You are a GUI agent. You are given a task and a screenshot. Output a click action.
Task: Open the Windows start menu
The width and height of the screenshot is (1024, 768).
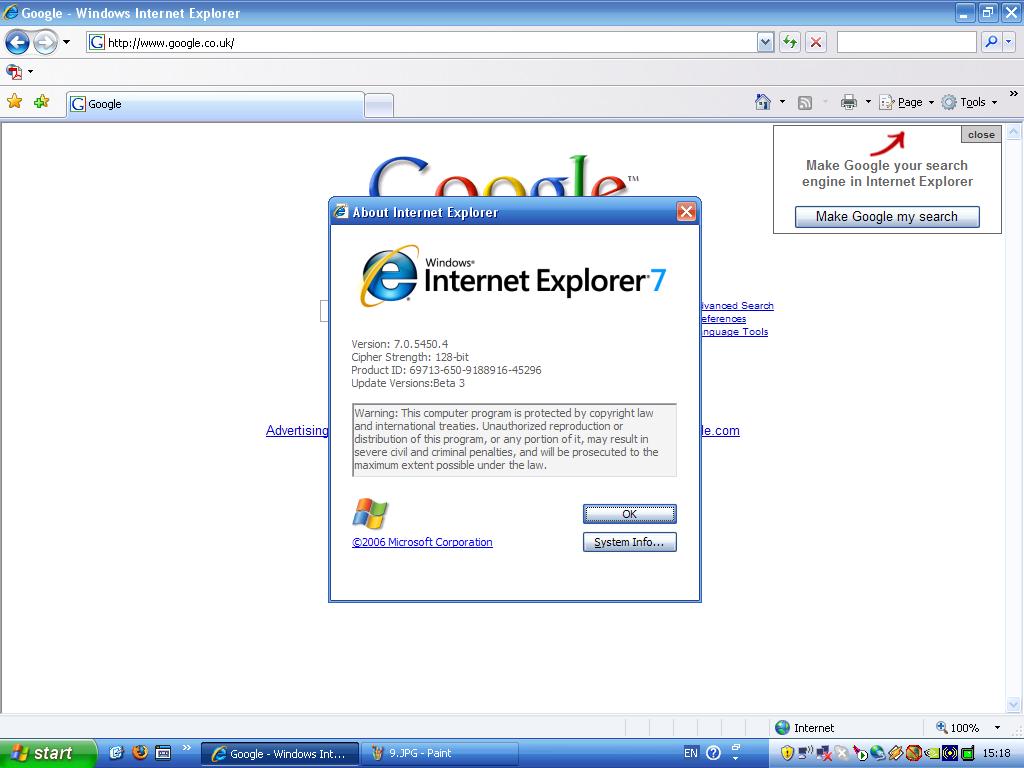48,754
